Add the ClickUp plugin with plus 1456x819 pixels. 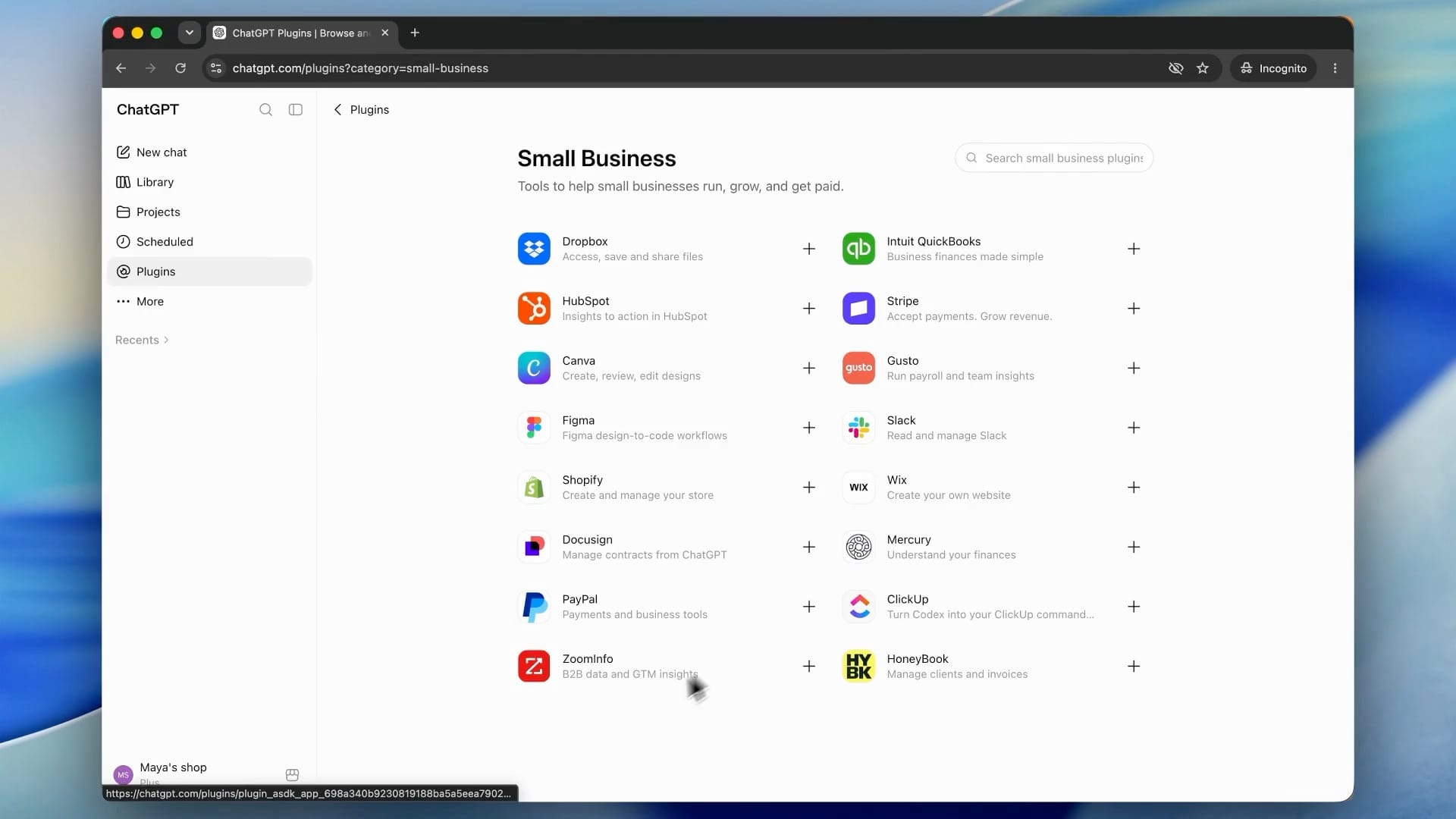[x=1134, y=607]
